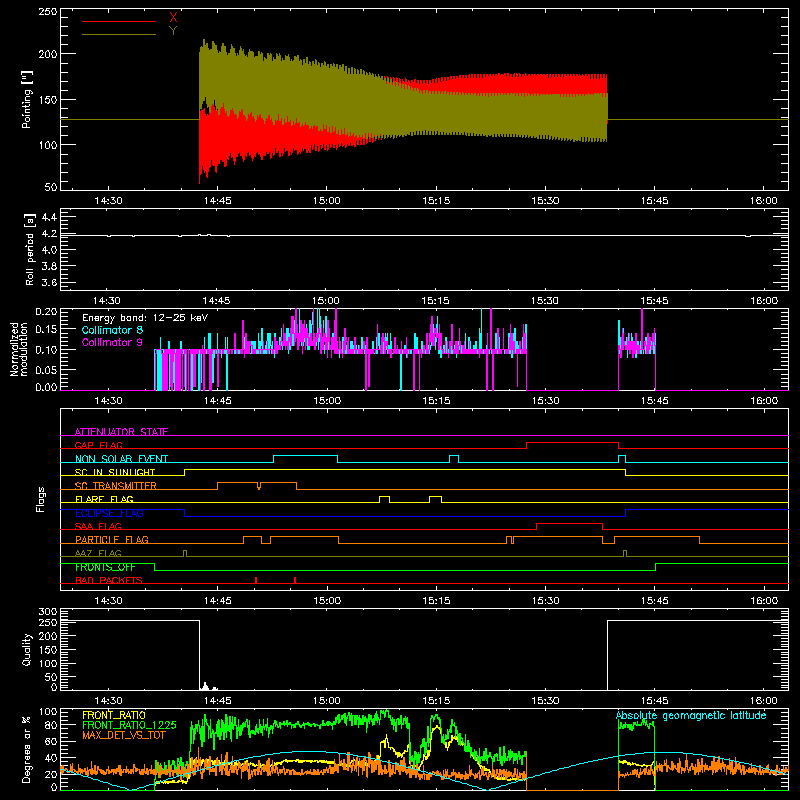The image size is (800, 800).
Task: Click the '300' tick on the Quality axis
Action: point(48,611)
